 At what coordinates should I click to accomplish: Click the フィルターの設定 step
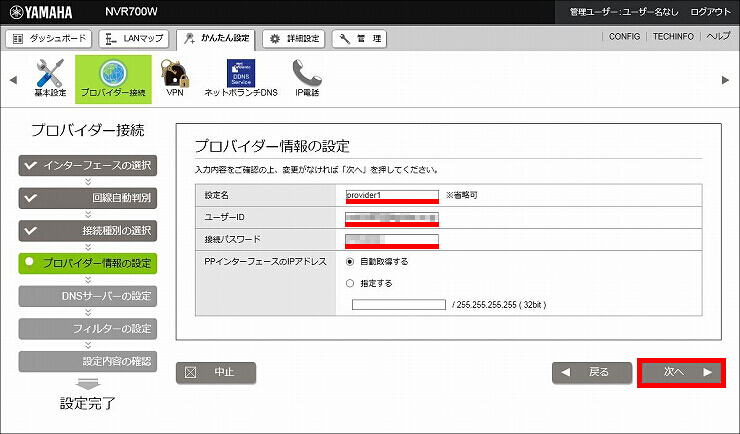pyautogui.click(x=88, y=329)
